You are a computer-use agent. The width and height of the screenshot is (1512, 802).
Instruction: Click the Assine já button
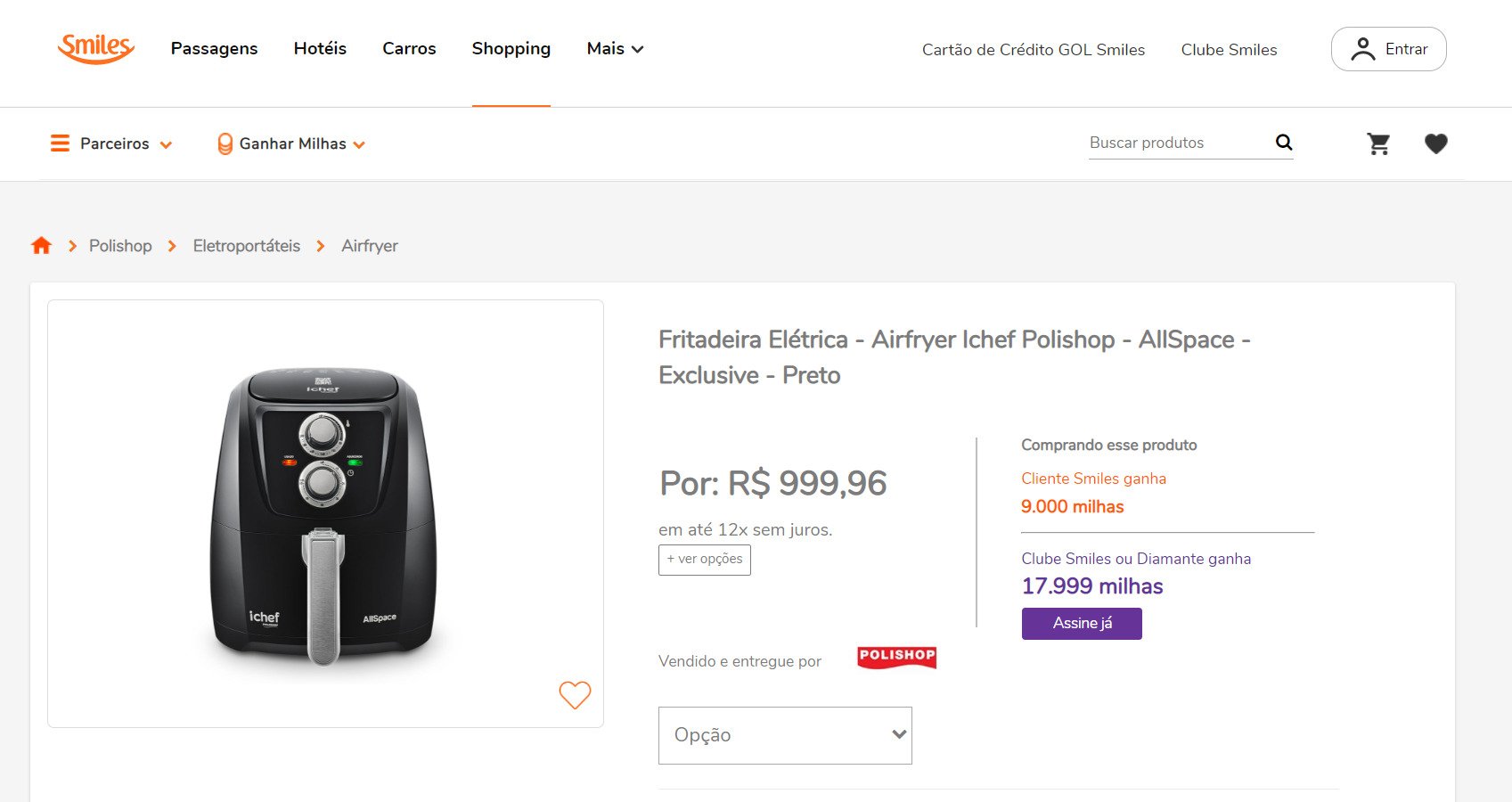1082,624
